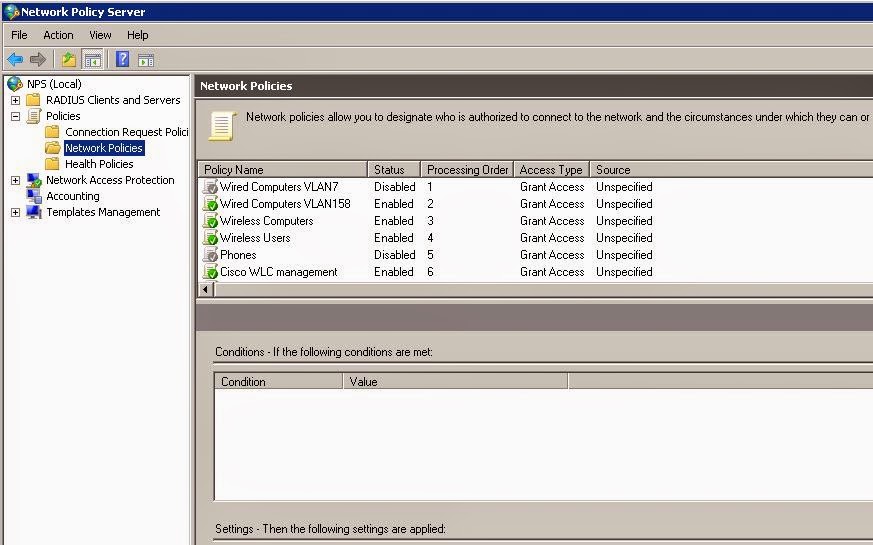Click the Wireless Users policy icon
This screenshot has width=873, height=545.
coord(210,238)
